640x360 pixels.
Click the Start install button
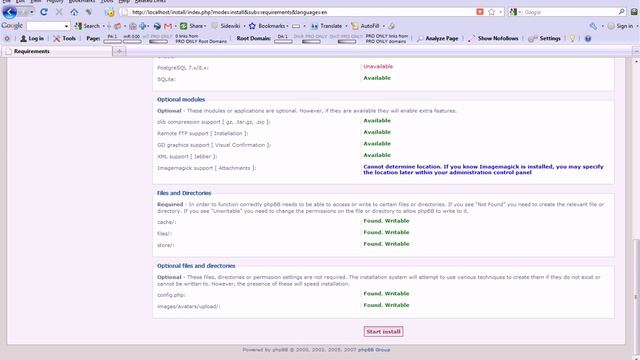[383, 331]
